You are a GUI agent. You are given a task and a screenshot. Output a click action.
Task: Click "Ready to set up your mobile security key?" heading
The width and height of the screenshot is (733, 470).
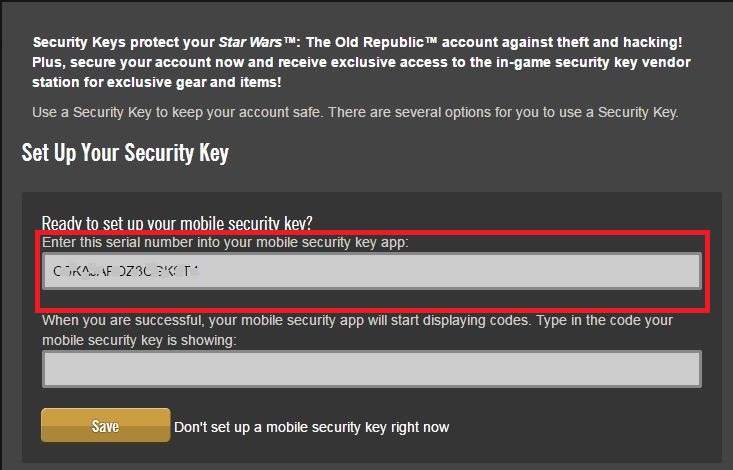click(x=177, y=223)
